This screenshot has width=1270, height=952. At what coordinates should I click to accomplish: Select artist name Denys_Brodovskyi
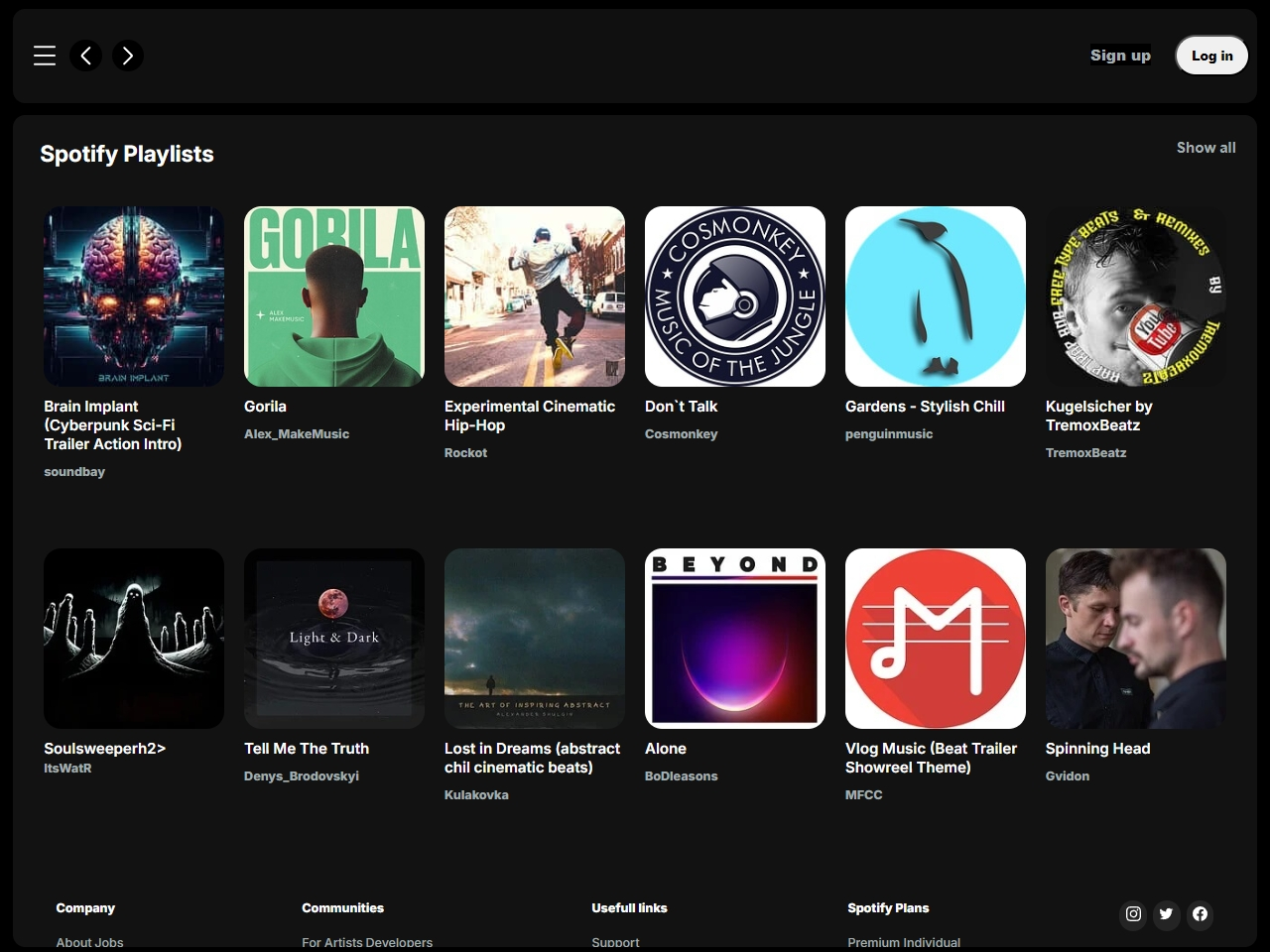click(x=302, y=776)
